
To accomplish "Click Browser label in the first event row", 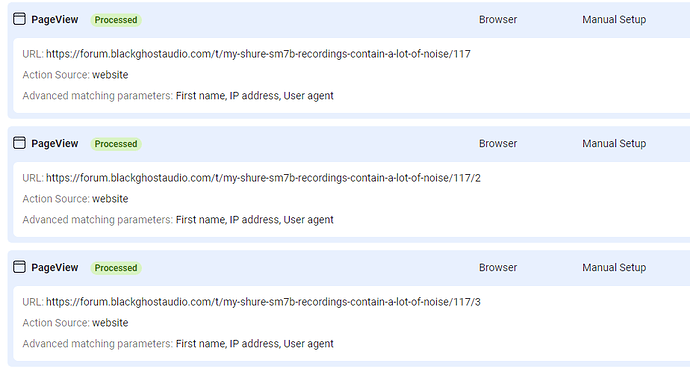I will 498,19.
